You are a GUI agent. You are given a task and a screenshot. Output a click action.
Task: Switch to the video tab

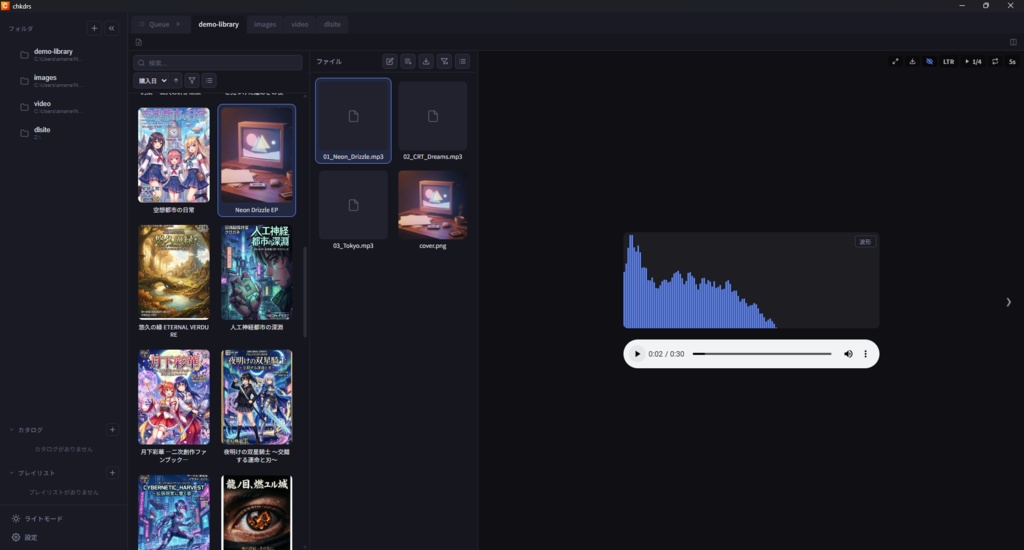(x=300, y=24)
